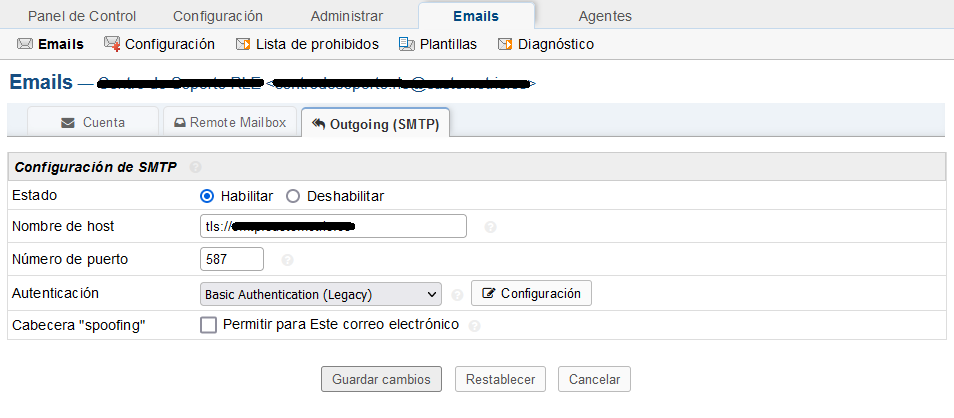This screenshot has width=954, height=418.
Task: Click the Diagnóstico icon
Action: pos(505,44)
